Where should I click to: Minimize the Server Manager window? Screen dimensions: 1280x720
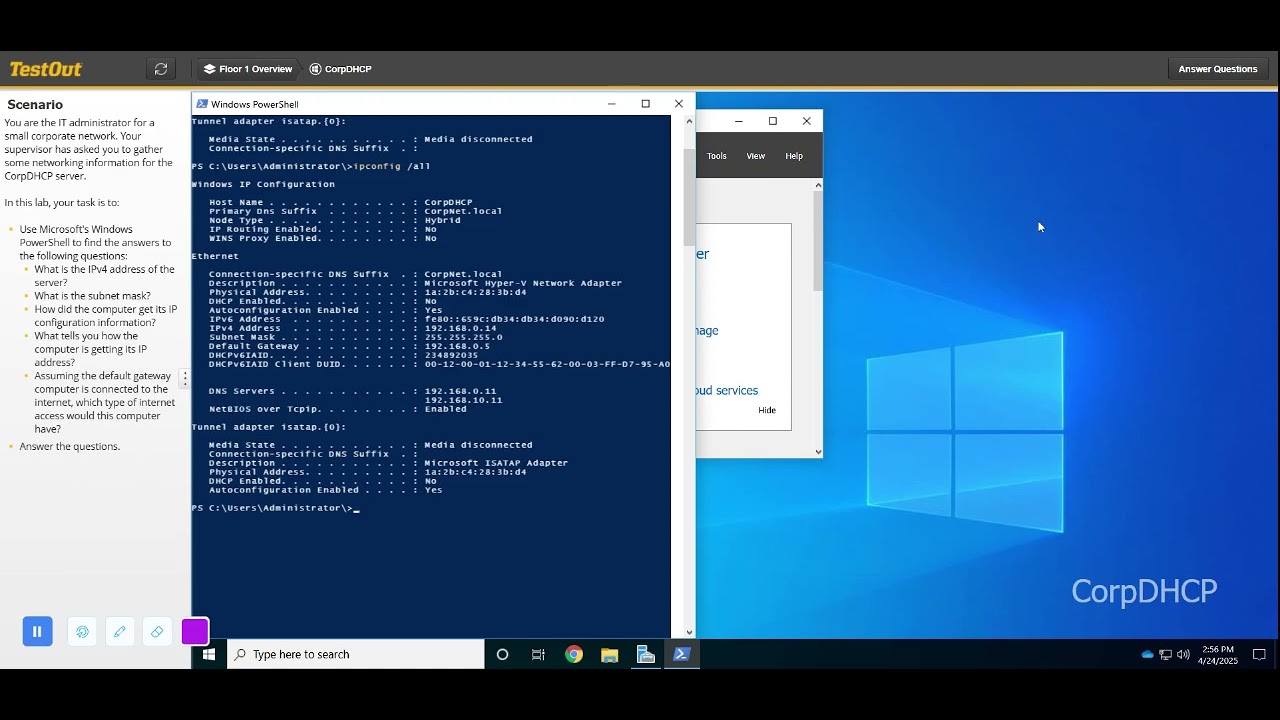tap(739, 121)
